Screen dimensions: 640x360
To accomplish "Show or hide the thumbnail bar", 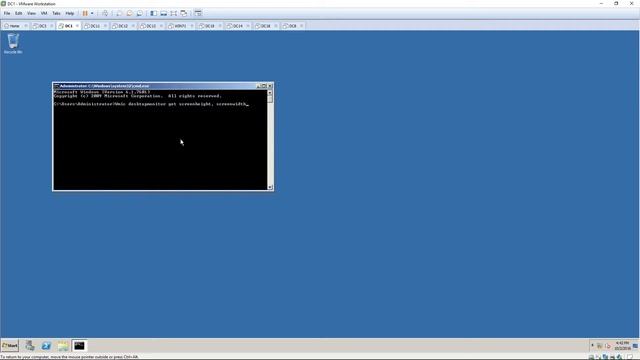I will tap(164, 13).
